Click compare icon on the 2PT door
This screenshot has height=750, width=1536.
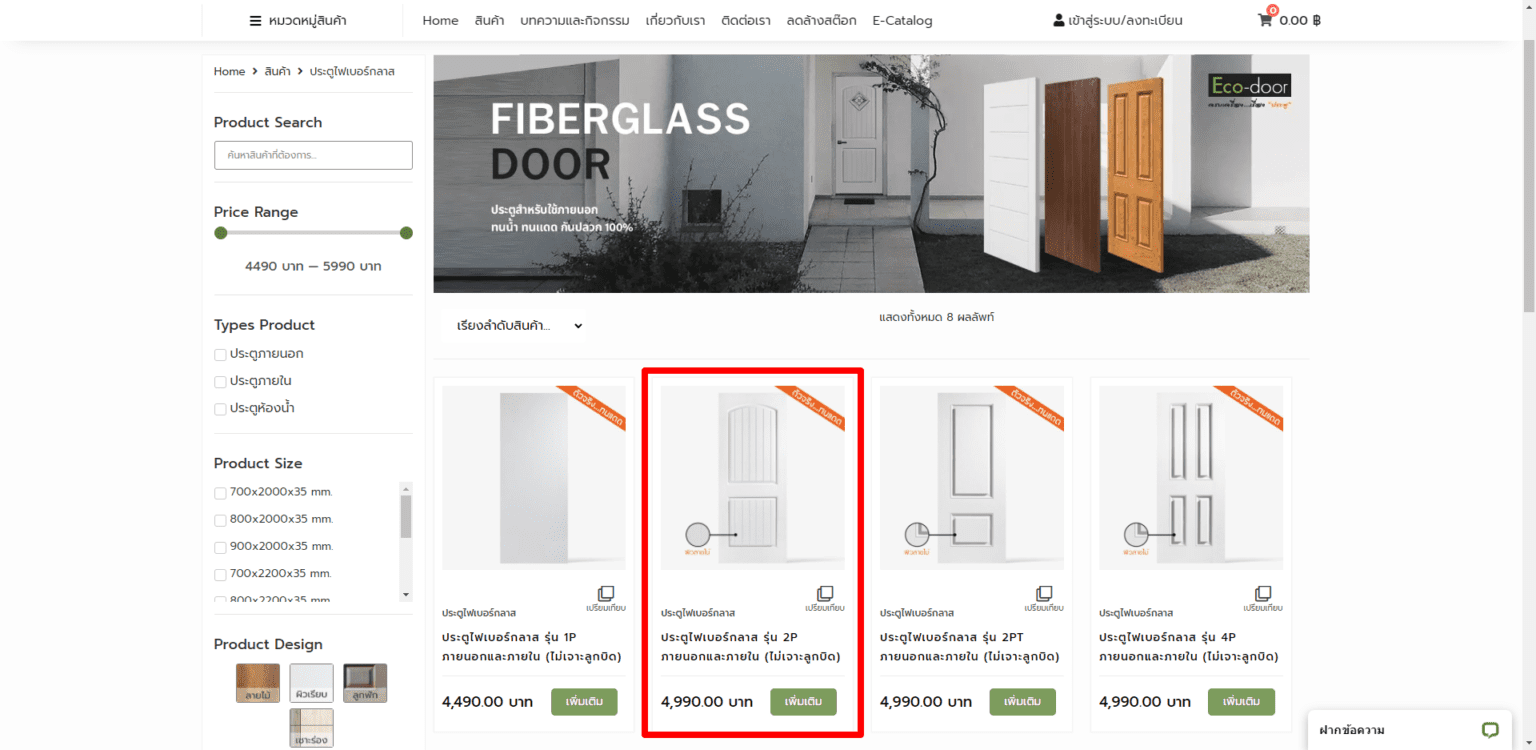pos(1044,594)
